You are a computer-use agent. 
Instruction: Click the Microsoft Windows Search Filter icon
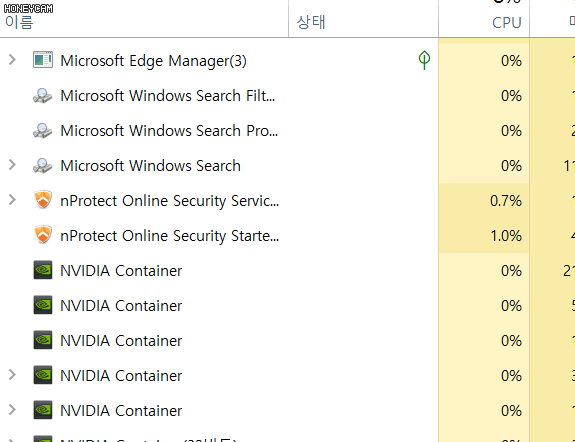point(43,95)
